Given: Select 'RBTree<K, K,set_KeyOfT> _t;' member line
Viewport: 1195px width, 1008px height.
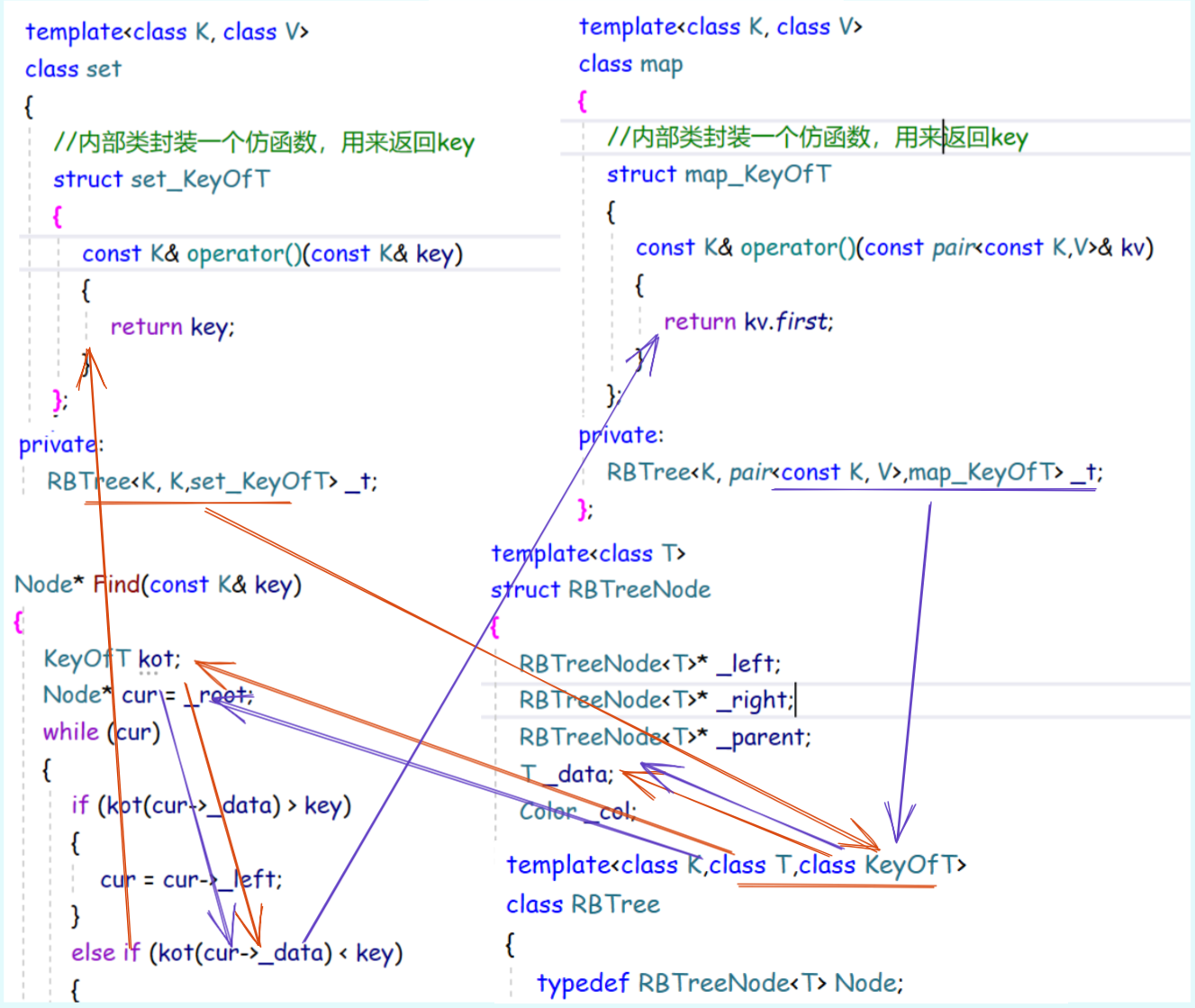Looking at the screenshot, I should (x=213, y=481).
